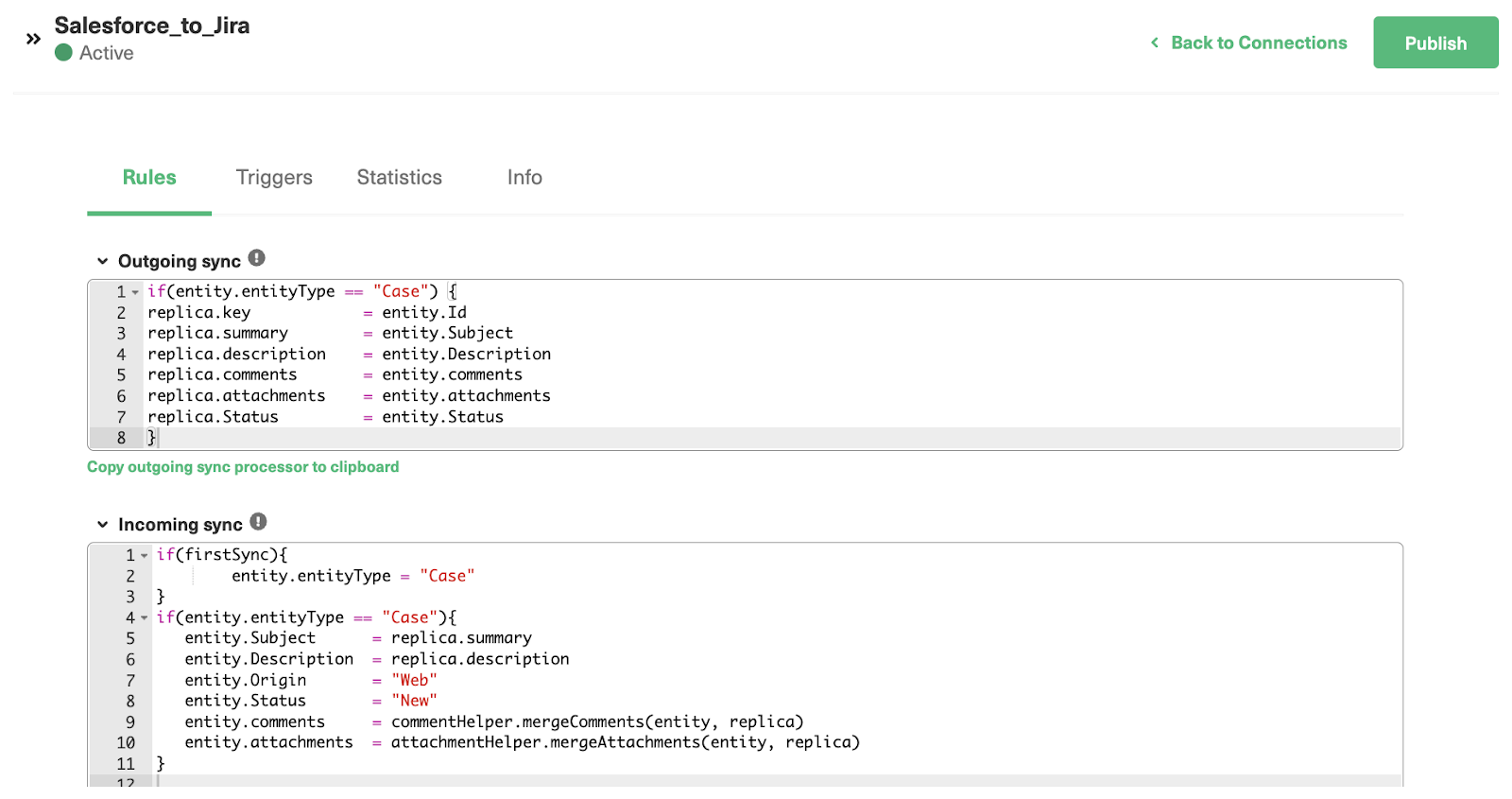Select the Info tab
This screenshot has height=799, width=1512.
[524, 178]
